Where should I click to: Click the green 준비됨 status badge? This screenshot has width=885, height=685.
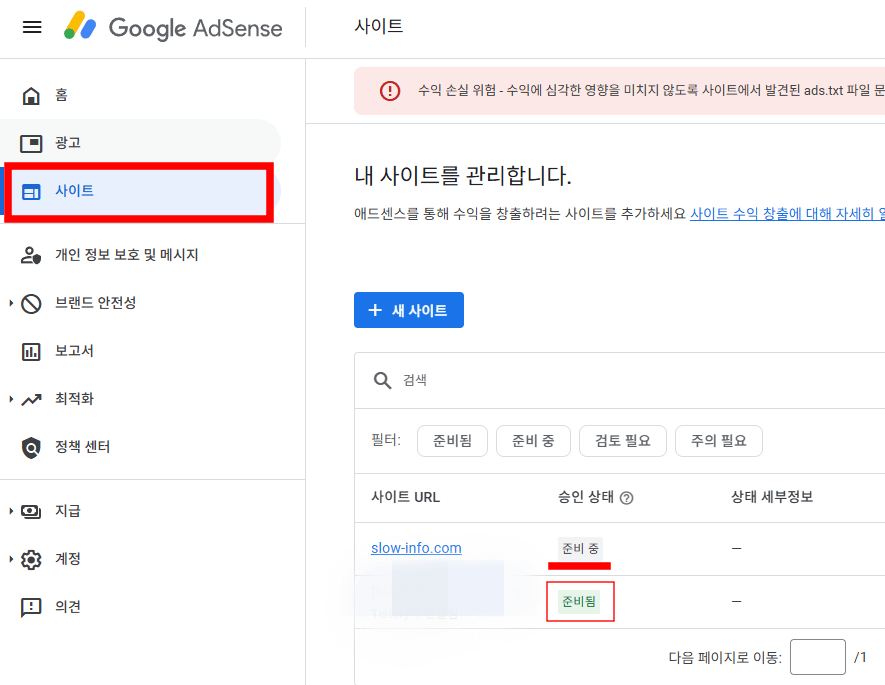click(579, 601)
